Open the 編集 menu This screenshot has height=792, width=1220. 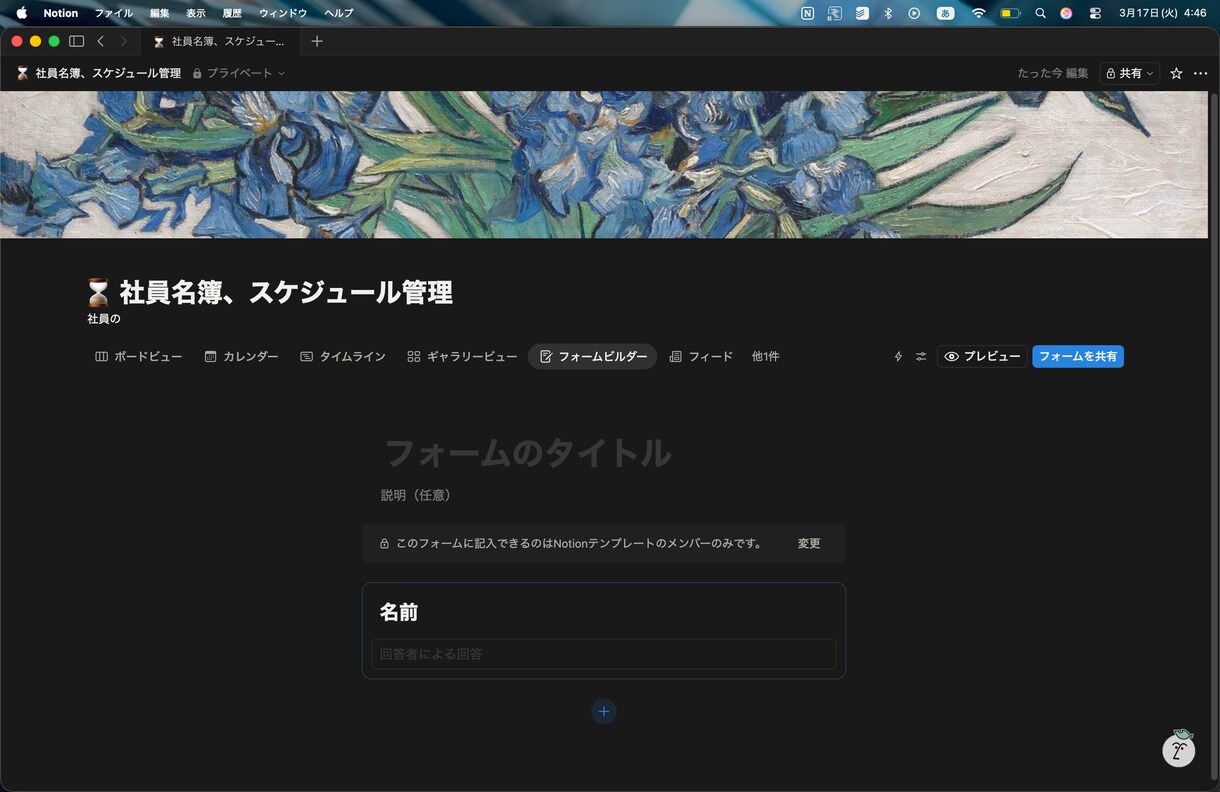(159, 13)
